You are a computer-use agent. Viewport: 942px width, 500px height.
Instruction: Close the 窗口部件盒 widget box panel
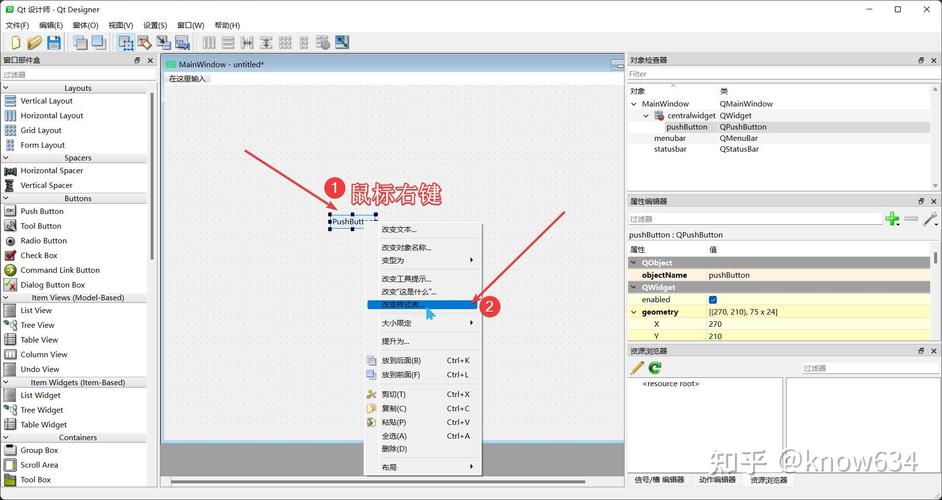tap(150, 60)
